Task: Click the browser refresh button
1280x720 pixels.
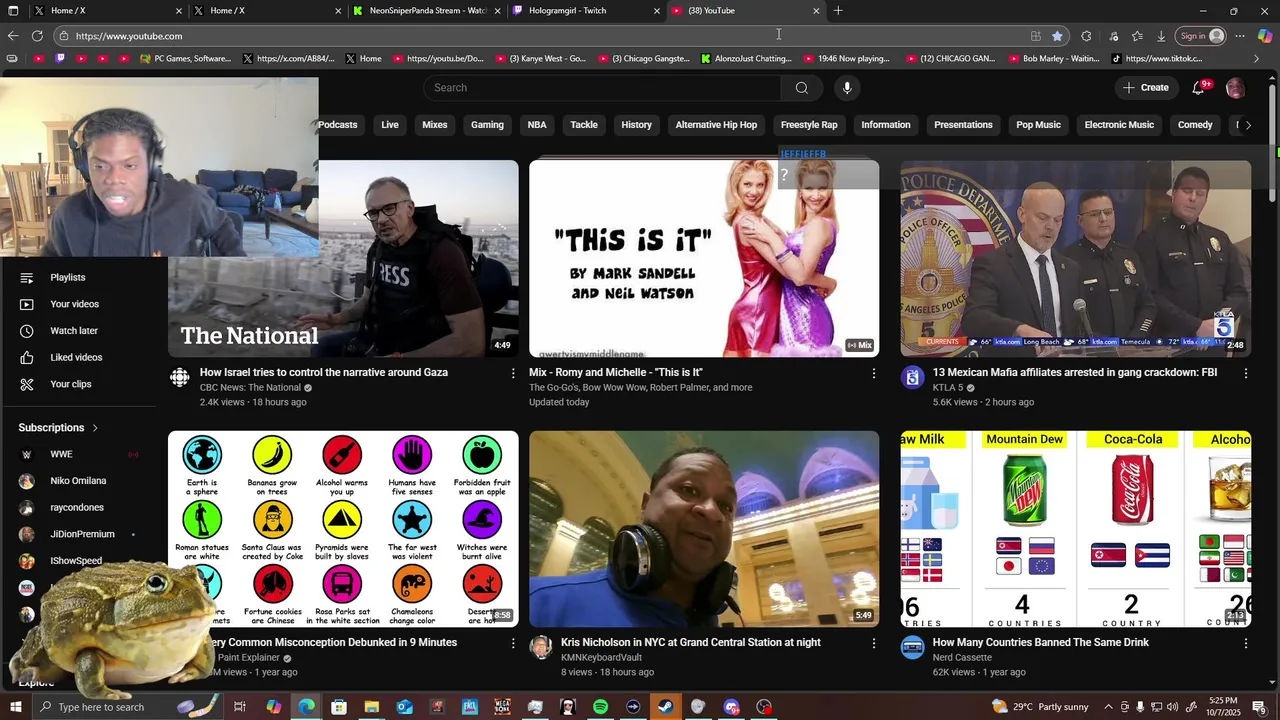Action: click(x=37, y=36)
